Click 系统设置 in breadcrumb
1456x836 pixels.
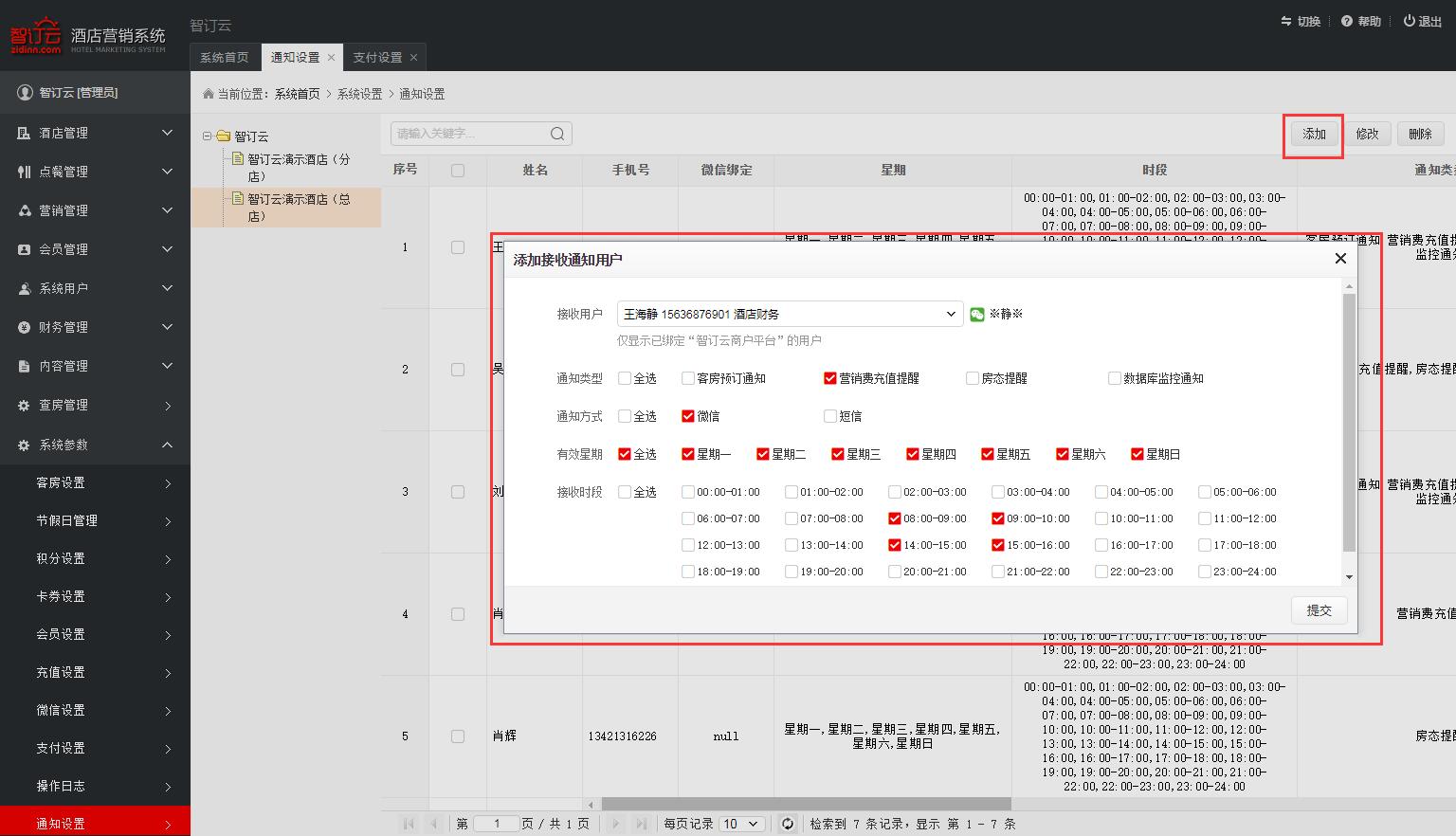(x=359, y=94)
